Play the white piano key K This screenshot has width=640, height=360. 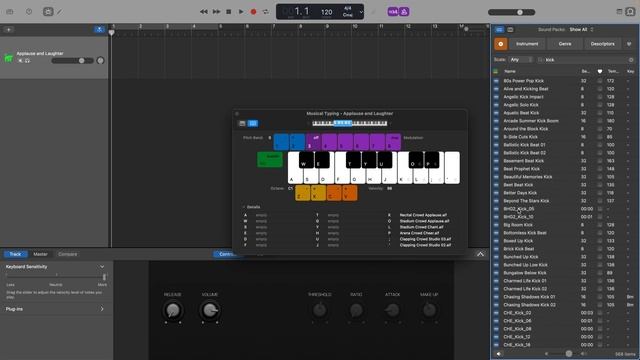(x=403, y=177)
